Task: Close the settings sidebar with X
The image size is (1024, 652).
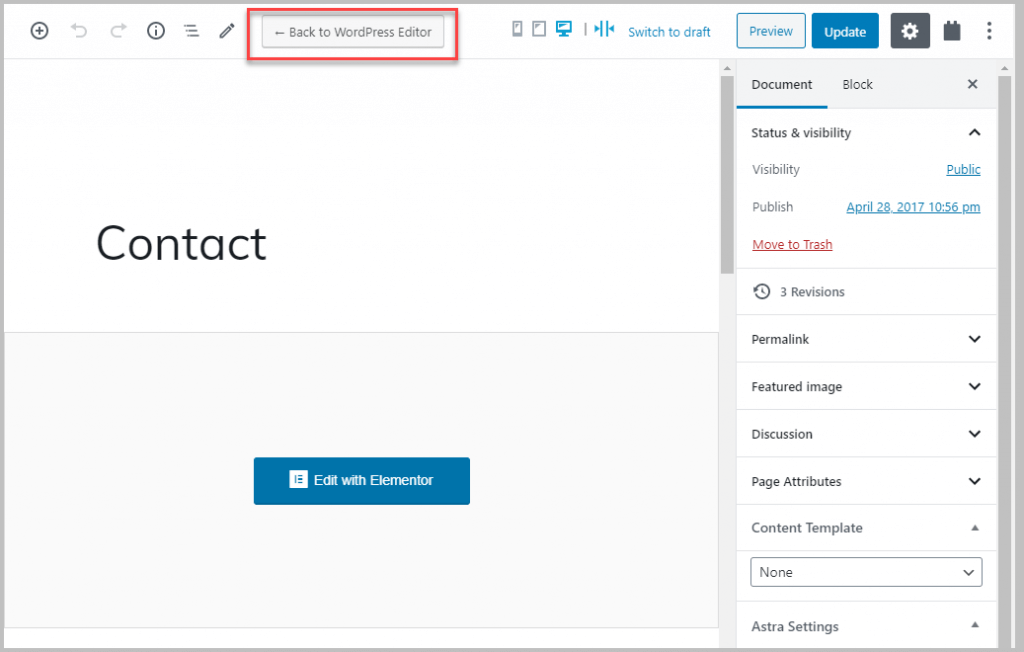Action: (x=972, y=84)
